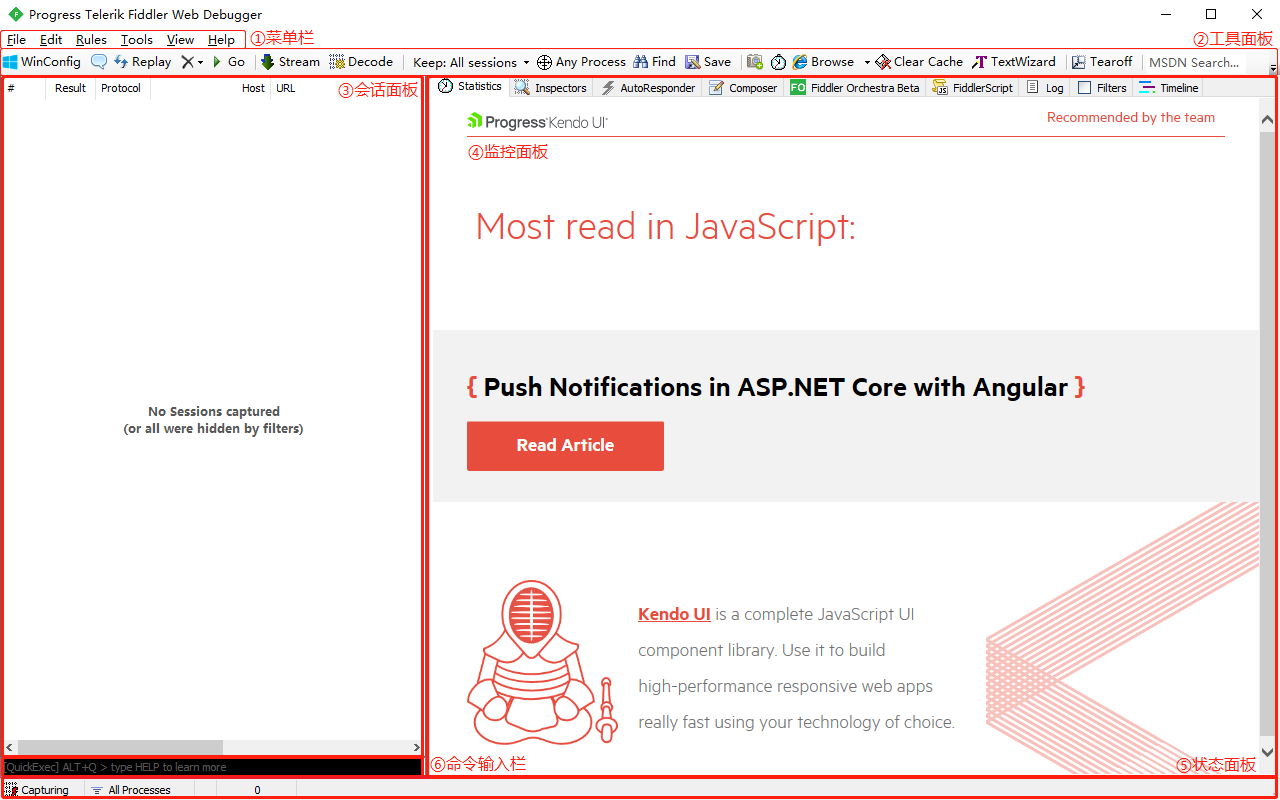This screenshot has width=1280, height=800.
Task: Open WinConfig from the toolbar
Action: pyautogui.click(x=42, y=62)
